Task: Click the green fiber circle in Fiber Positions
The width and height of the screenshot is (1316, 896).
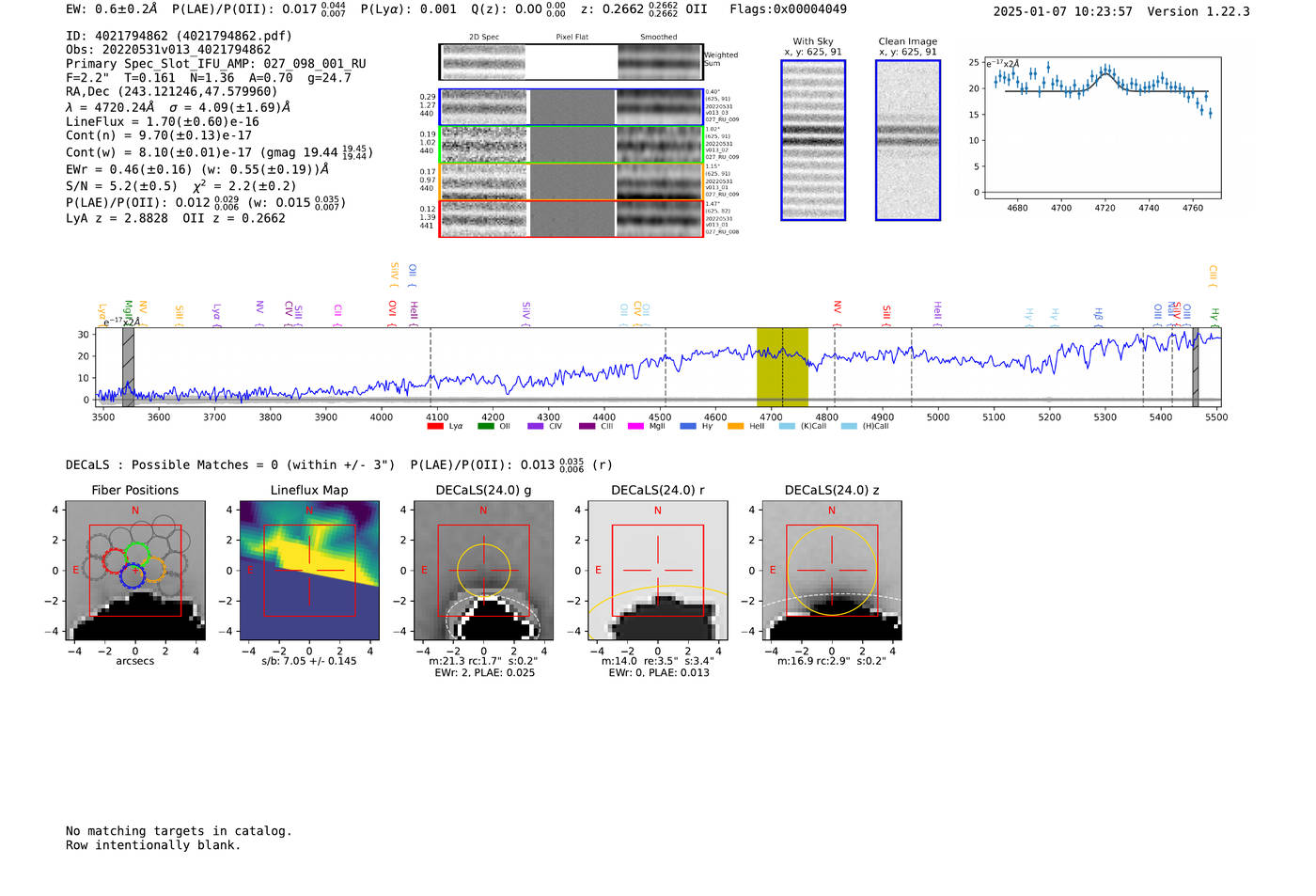Action: point(137,555)
